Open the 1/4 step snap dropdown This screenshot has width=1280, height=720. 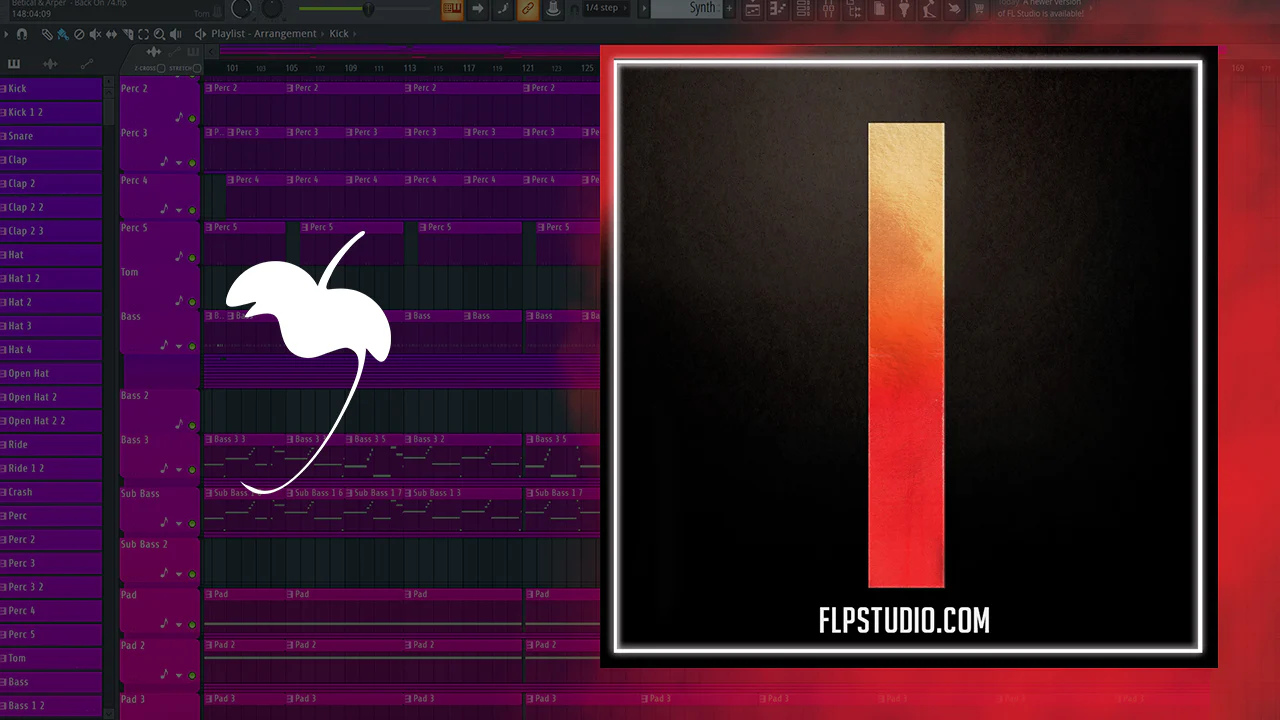607,8
